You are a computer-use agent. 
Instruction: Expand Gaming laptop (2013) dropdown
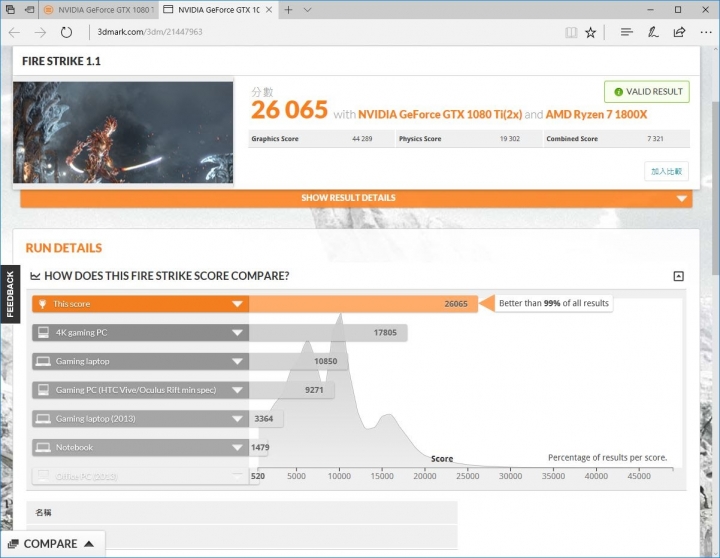pos(237,419)
